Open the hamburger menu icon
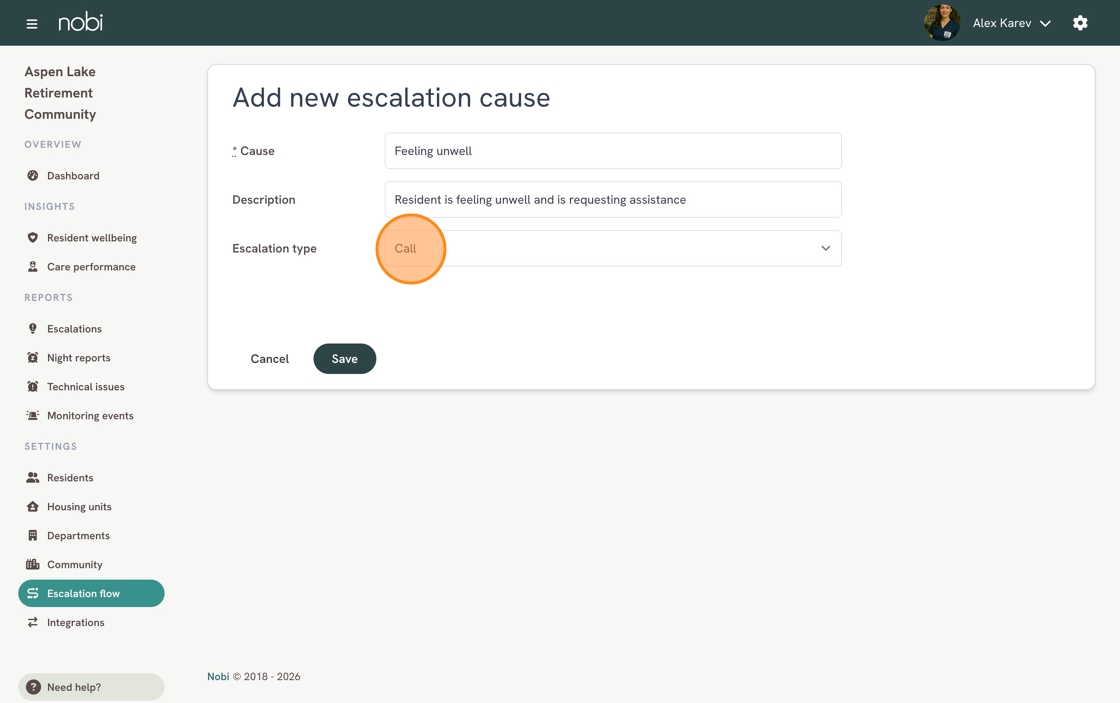This screenshot has width=1120, height=703. tap(31, 24)
